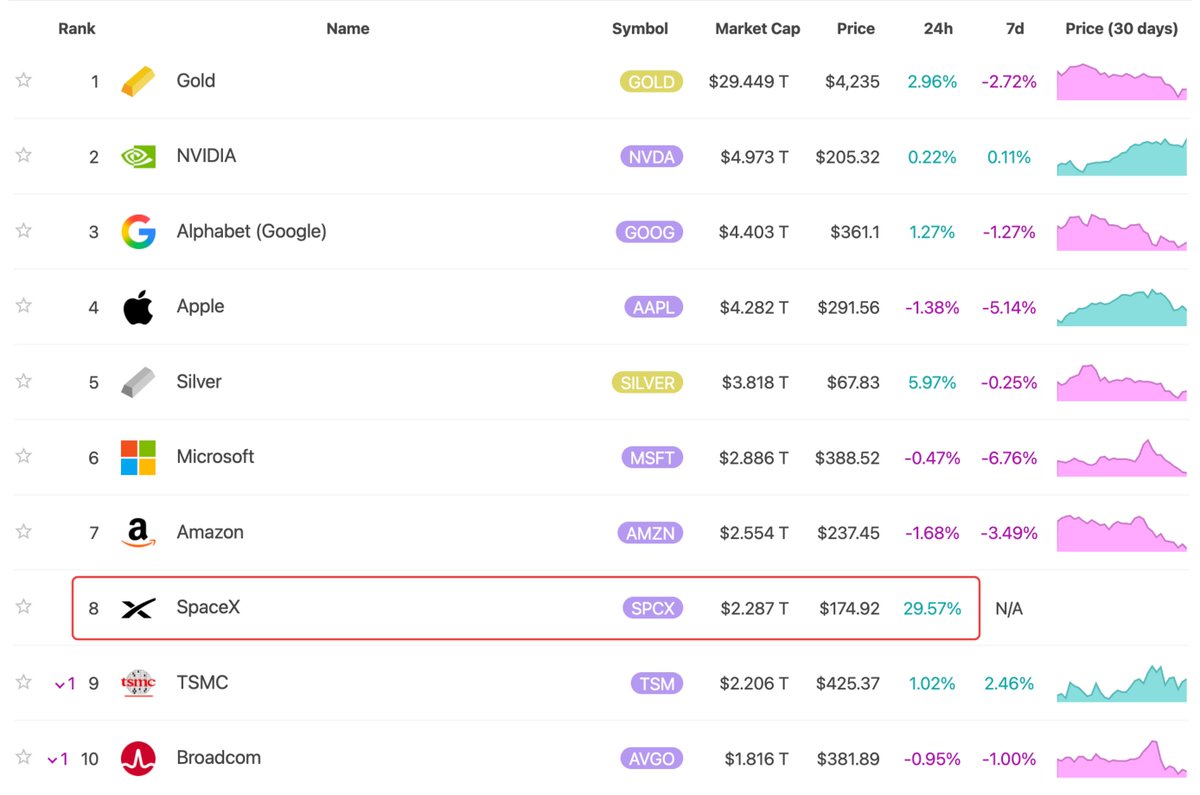
Task: Click the Google G logo
Action: (x=138, y=232)
